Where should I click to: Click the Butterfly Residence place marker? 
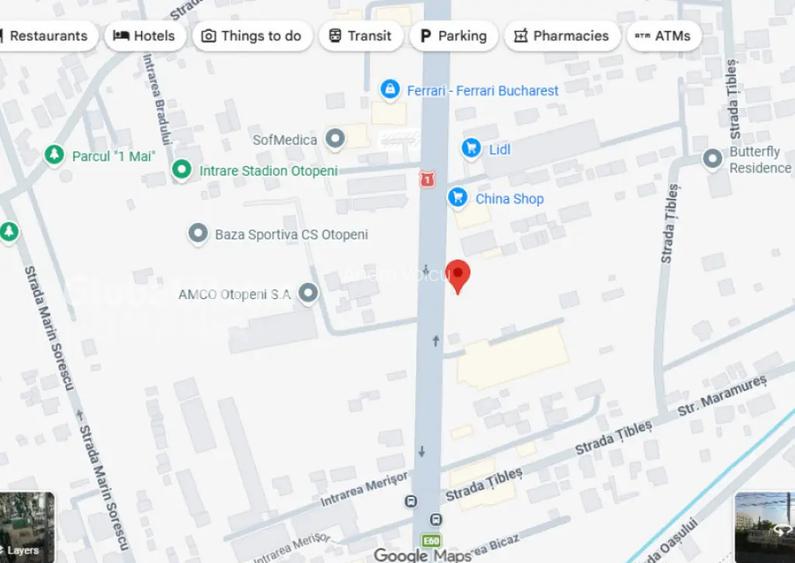712,159
